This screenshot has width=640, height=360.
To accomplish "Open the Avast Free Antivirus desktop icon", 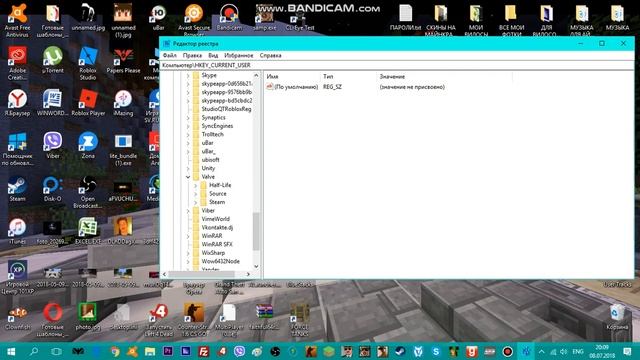I will (17, 20).
